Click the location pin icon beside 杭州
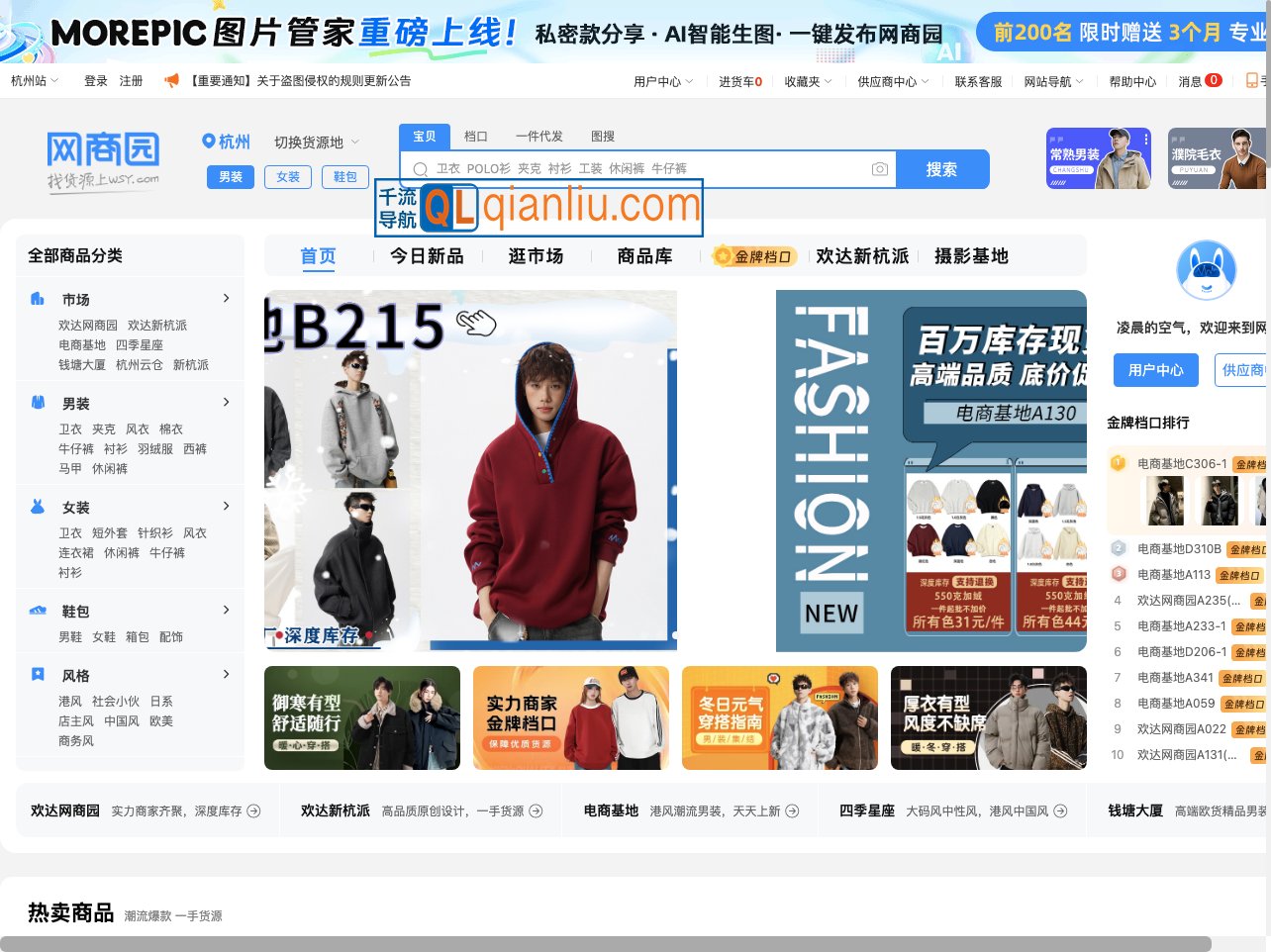The height and width of the screenshot is (952, 1271). (x=209, y=142)
